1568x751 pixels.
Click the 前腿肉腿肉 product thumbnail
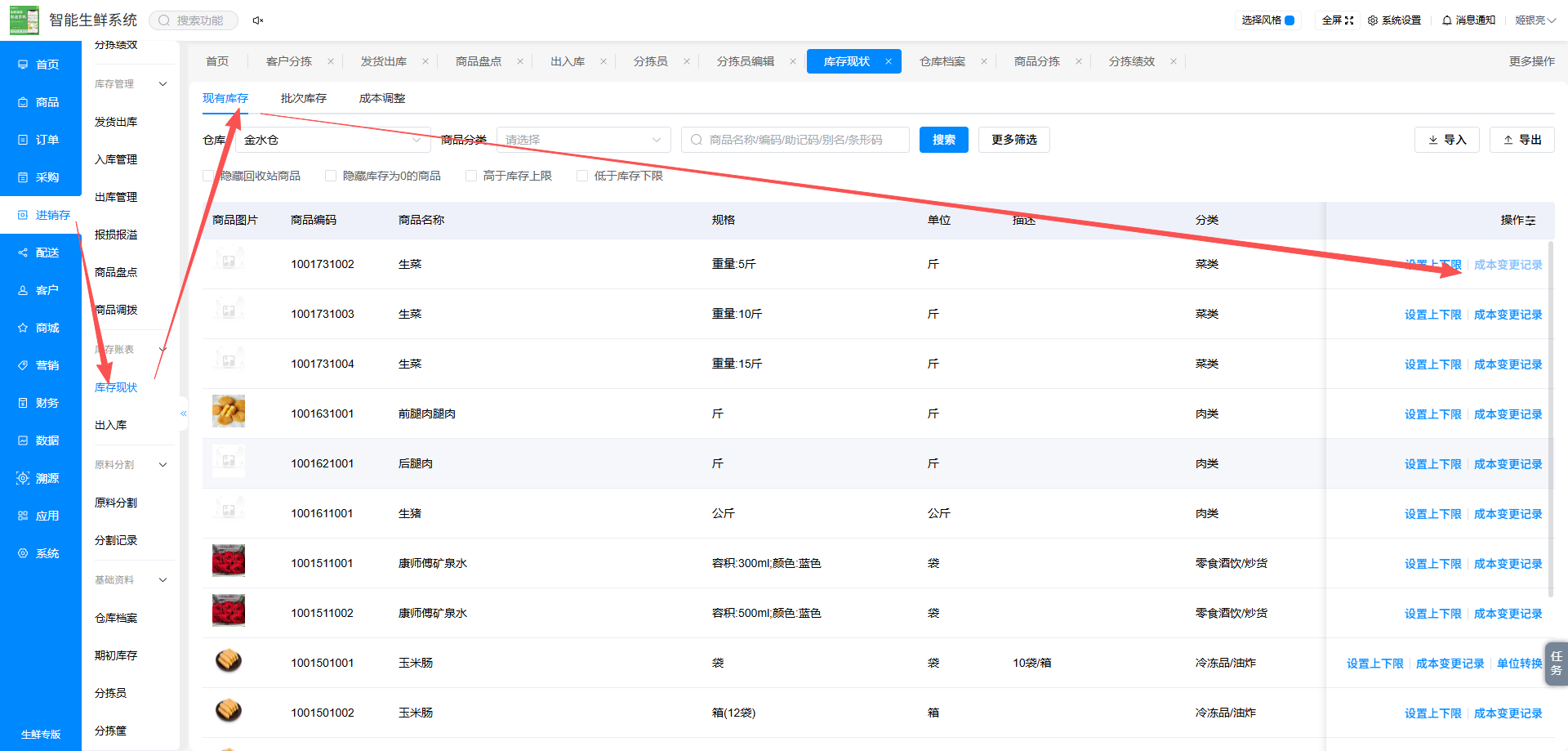[x=229, y=411]
